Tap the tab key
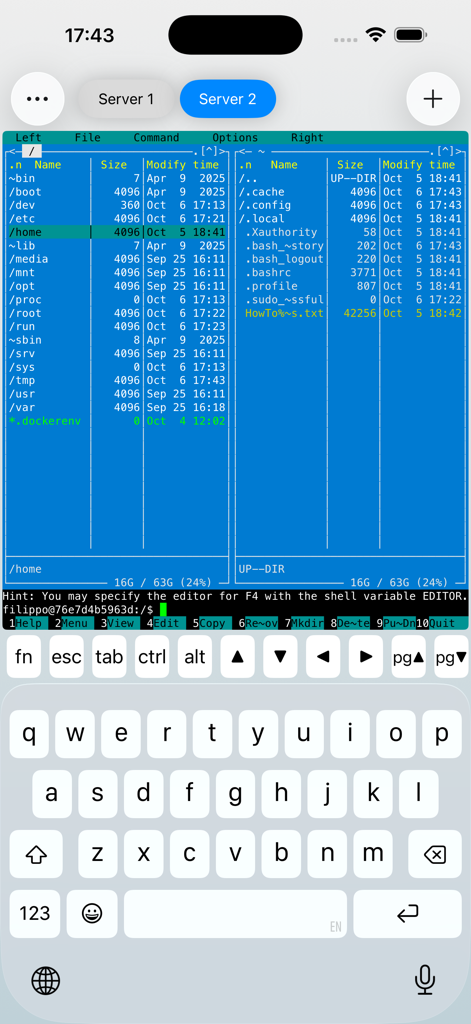 click(109, 656)
